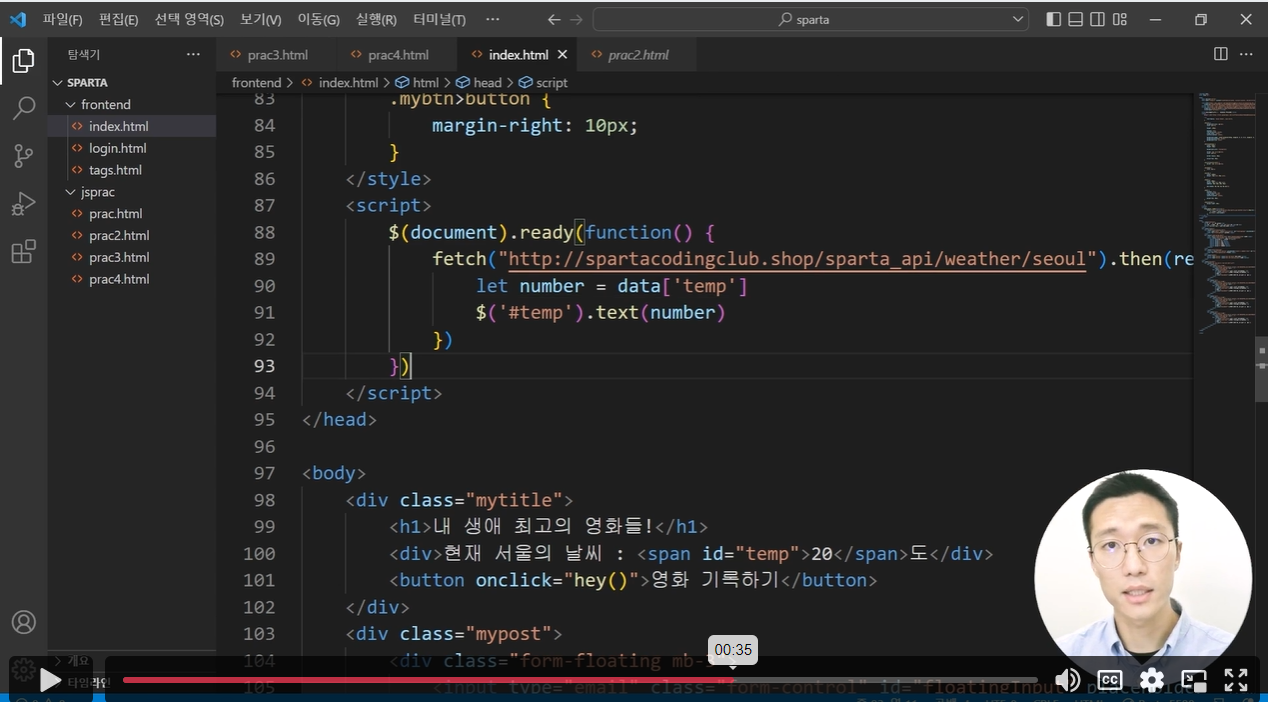Place cursor on the closing script tag
The height and width of the screenshot is (702, 1268).
click(393, 393)
